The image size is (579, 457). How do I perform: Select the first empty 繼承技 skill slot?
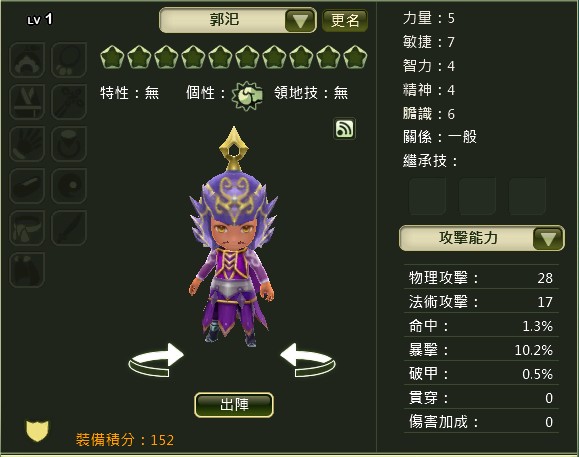pos(427,196)
